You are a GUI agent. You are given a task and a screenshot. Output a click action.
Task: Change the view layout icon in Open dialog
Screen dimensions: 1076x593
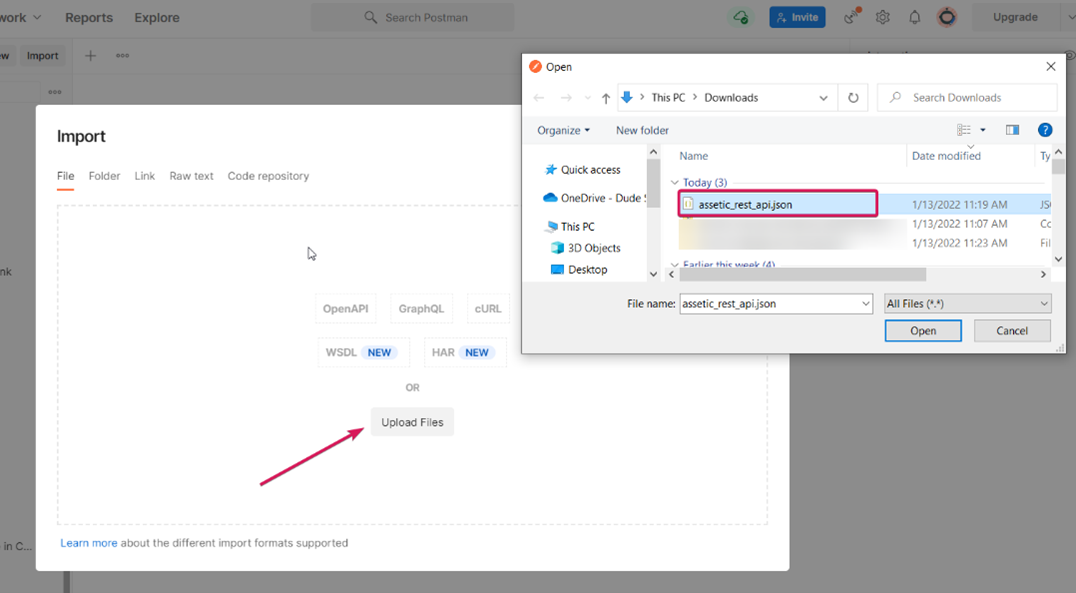[x=964, y=130]
